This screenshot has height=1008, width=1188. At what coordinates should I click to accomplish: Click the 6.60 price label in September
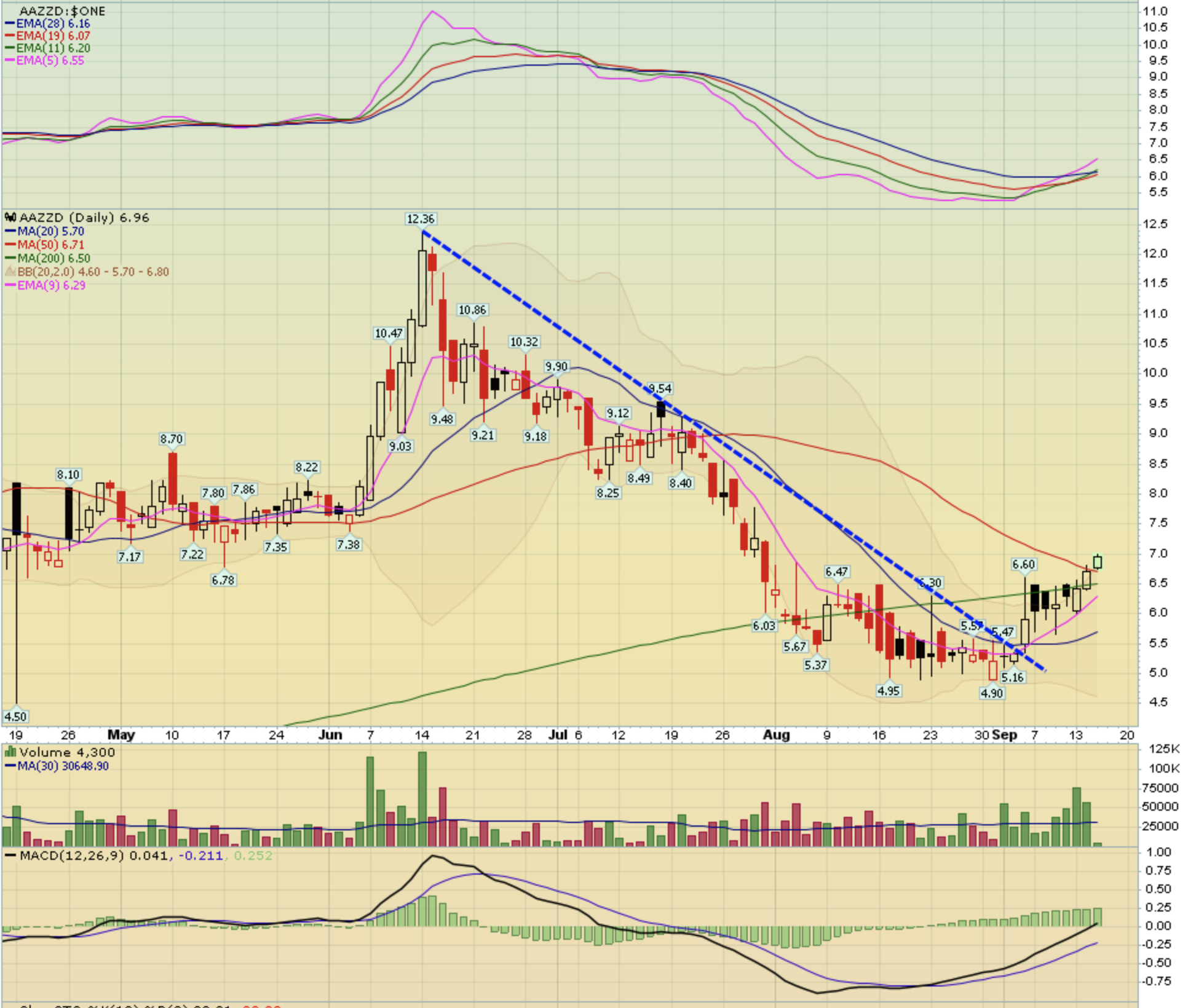[x=1024, y=565]
